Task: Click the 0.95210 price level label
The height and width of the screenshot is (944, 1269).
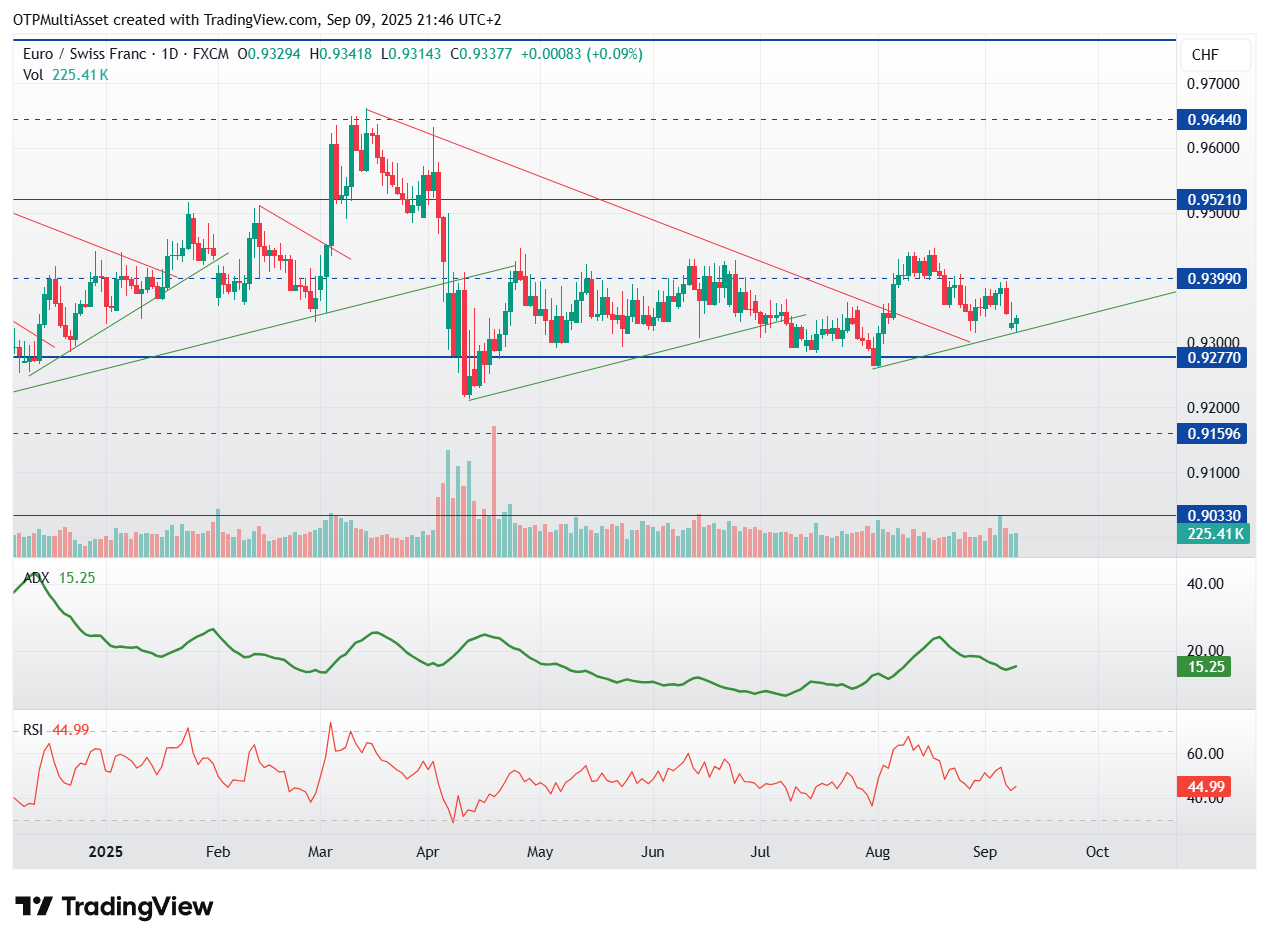Action: pyautogui.click(x=1211, y=199)
